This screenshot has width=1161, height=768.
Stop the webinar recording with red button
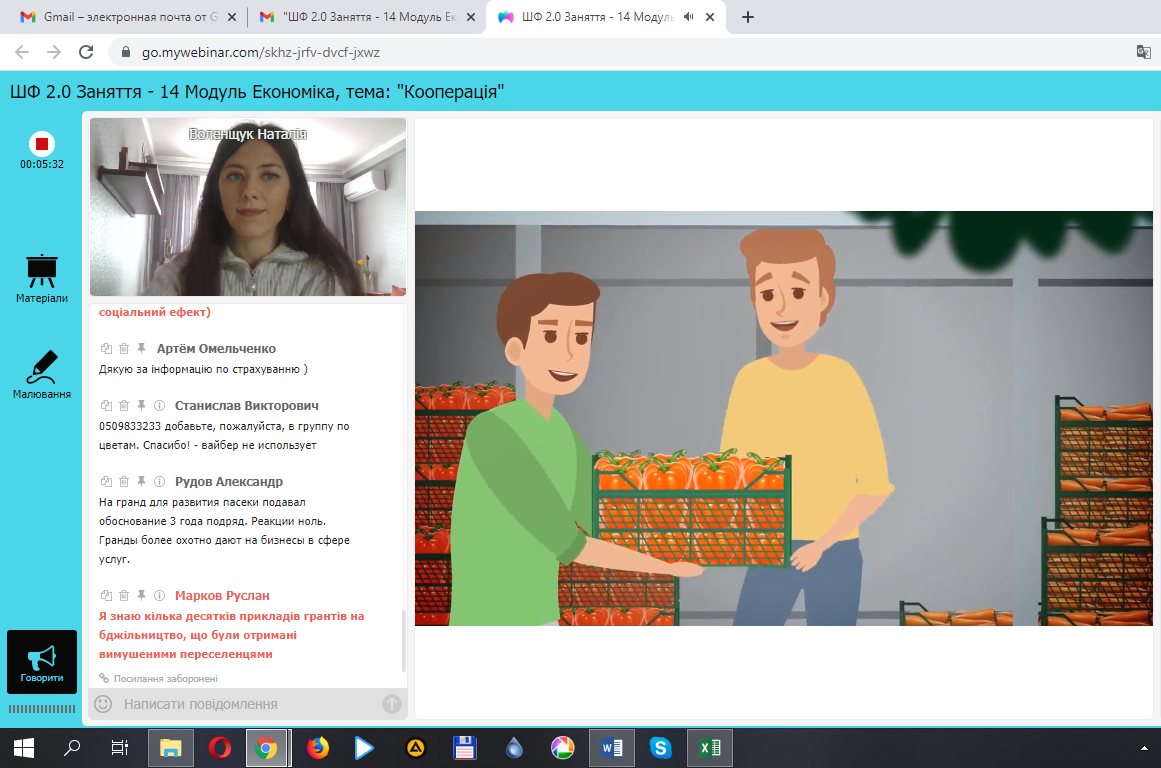(42, 143)
